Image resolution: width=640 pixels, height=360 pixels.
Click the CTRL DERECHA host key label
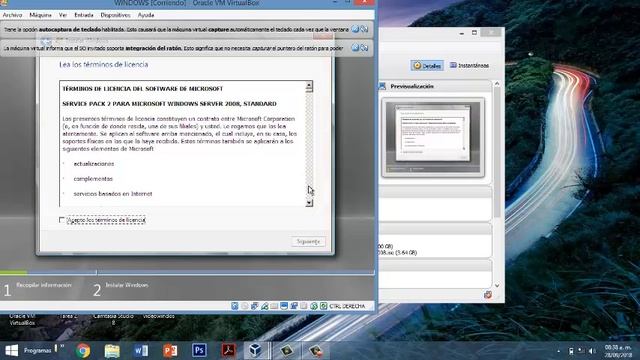(x=347, y=306)
